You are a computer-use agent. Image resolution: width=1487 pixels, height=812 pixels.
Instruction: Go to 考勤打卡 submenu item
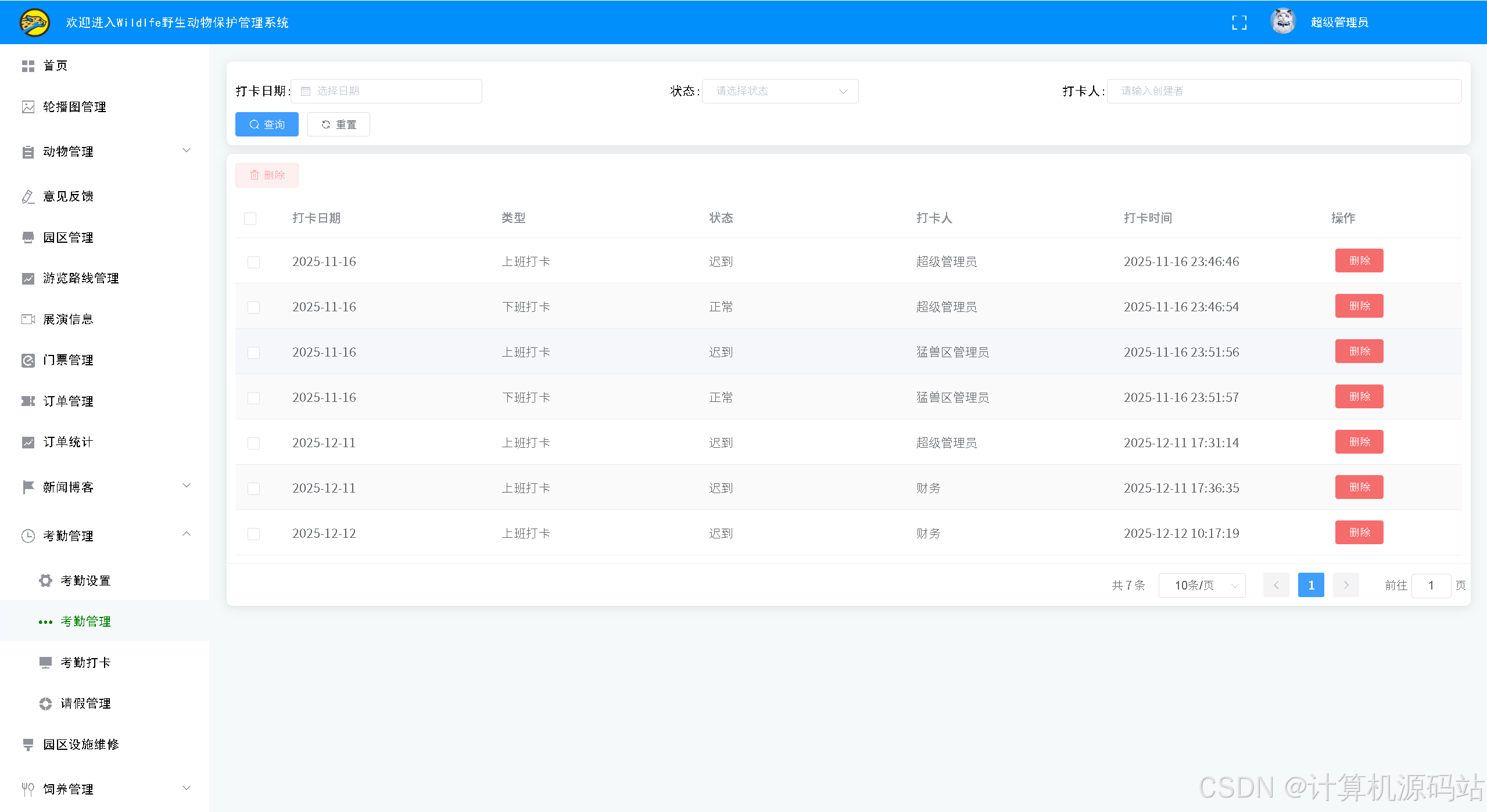[105, 663]
